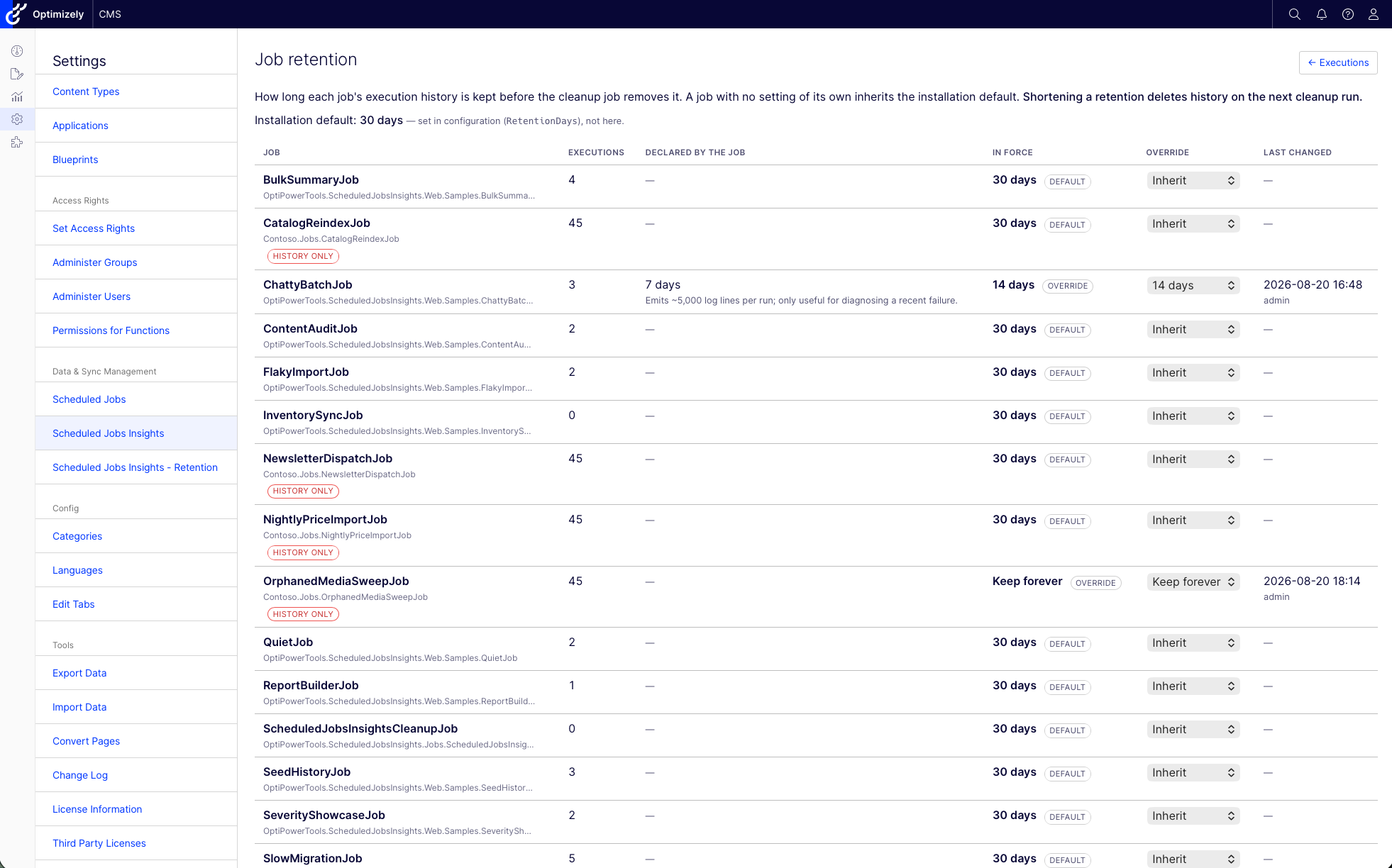Click the Job retention heading
The width and height of the screenshot is (1392, 868).
tap(306, 60)
